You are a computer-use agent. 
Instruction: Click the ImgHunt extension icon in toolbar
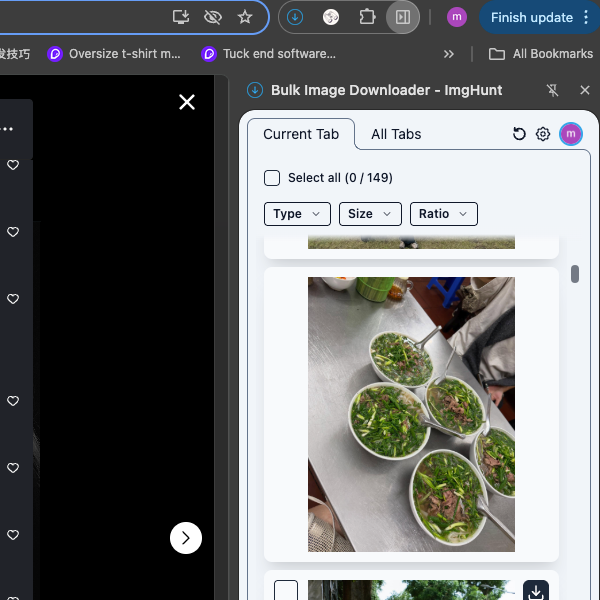click(295, 17)
